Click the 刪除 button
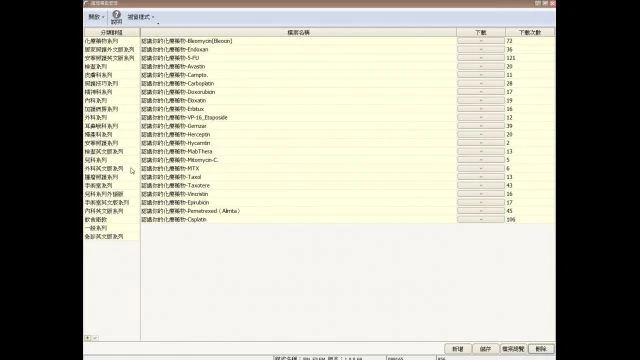640x360 pixels. (541, 349)
